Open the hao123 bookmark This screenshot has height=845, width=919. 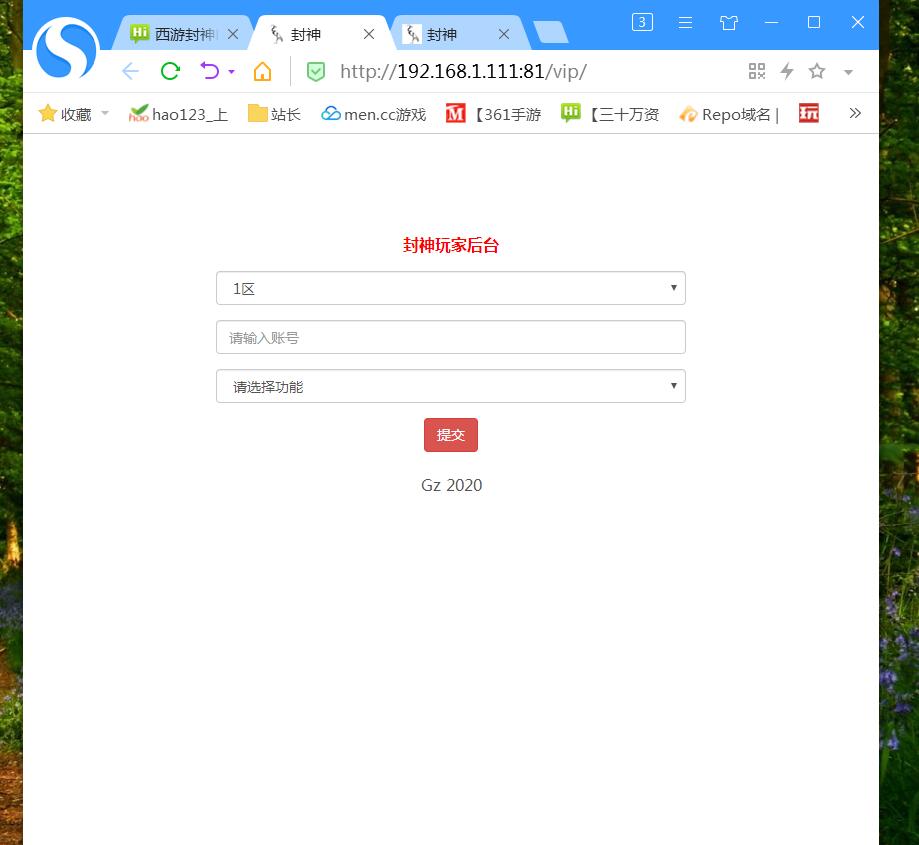click(x=179, y=114)
